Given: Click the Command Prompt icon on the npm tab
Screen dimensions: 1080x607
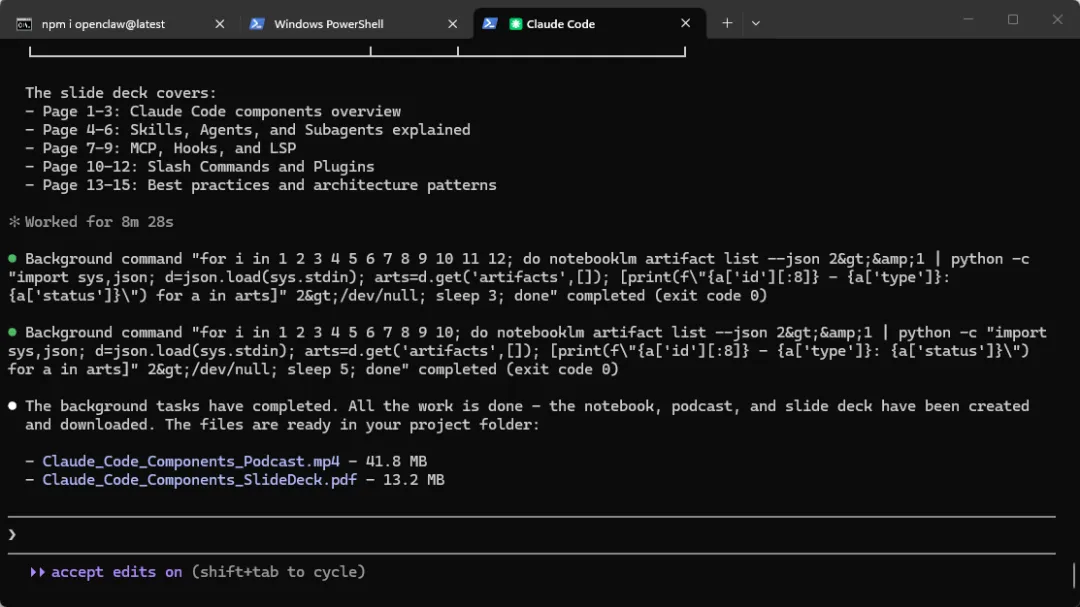Looking at the screenshot, I should pyautogui.click(x=24, y=24).
